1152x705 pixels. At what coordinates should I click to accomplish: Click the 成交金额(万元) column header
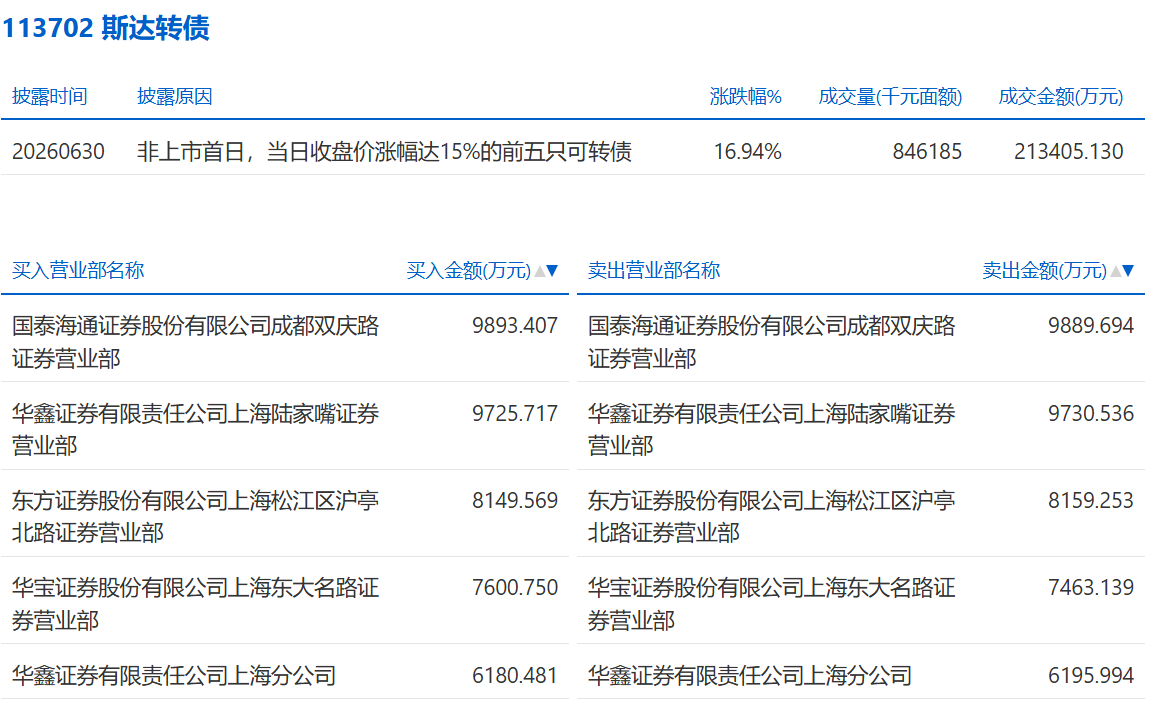pyautogui.click(x=1061, y=96)
